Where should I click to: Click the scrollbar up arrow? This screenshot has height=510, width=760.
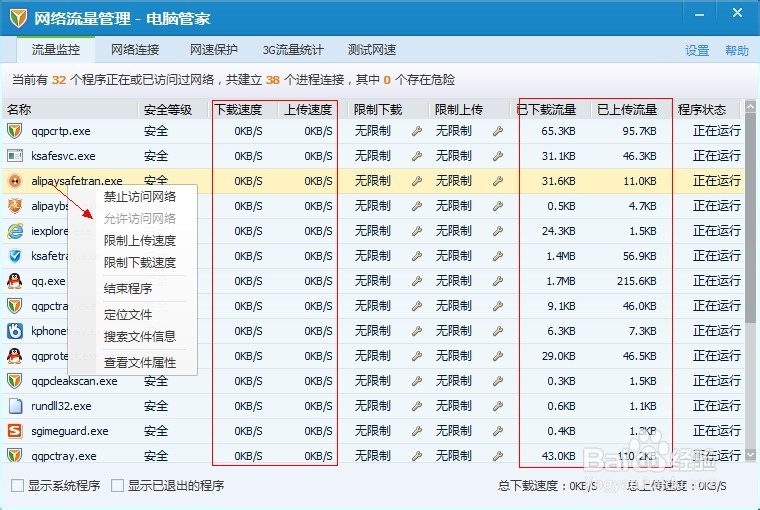(x=750, y=106)
